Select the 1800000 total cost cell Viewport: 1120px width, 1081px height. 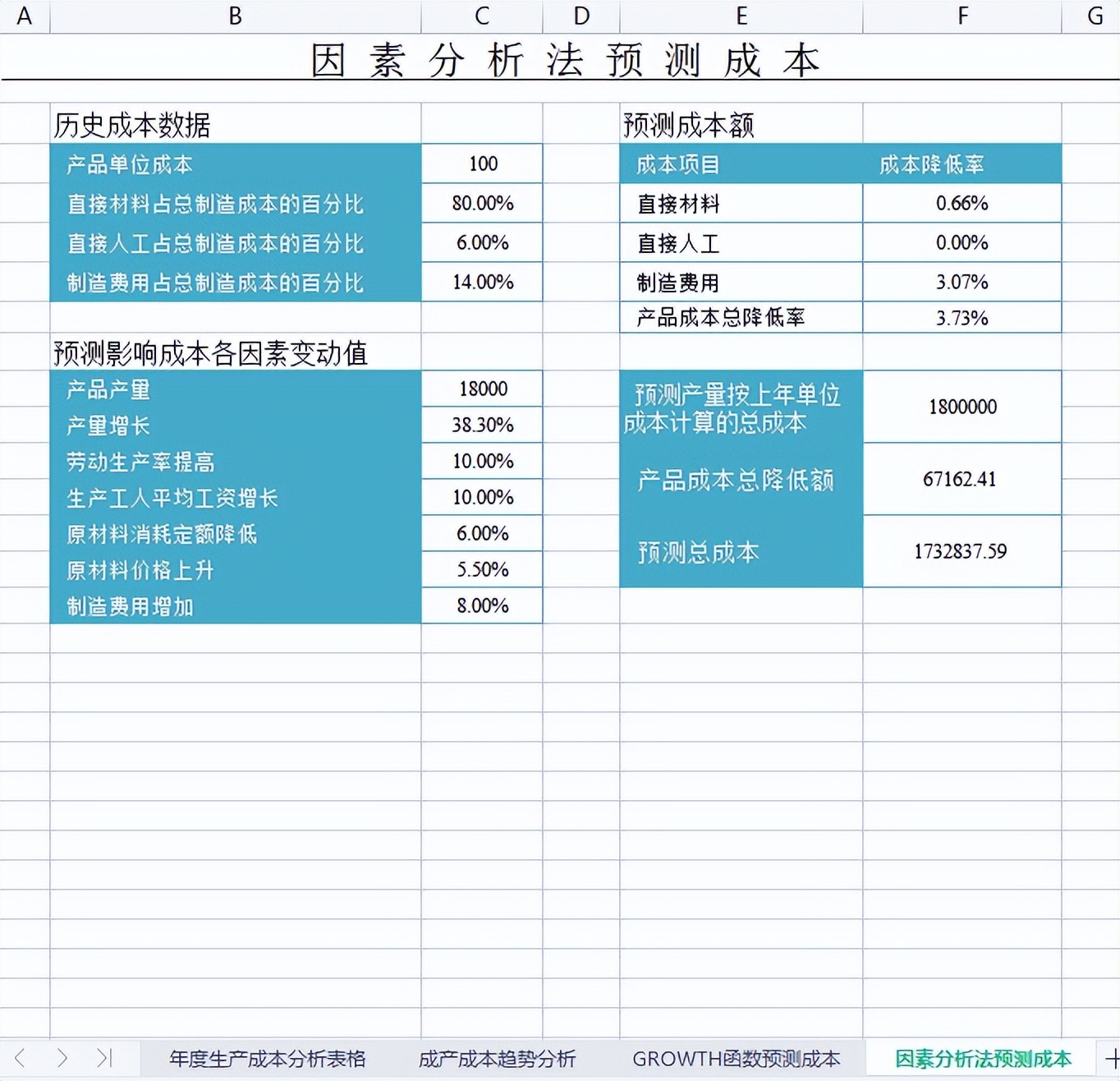pos(962,407)
